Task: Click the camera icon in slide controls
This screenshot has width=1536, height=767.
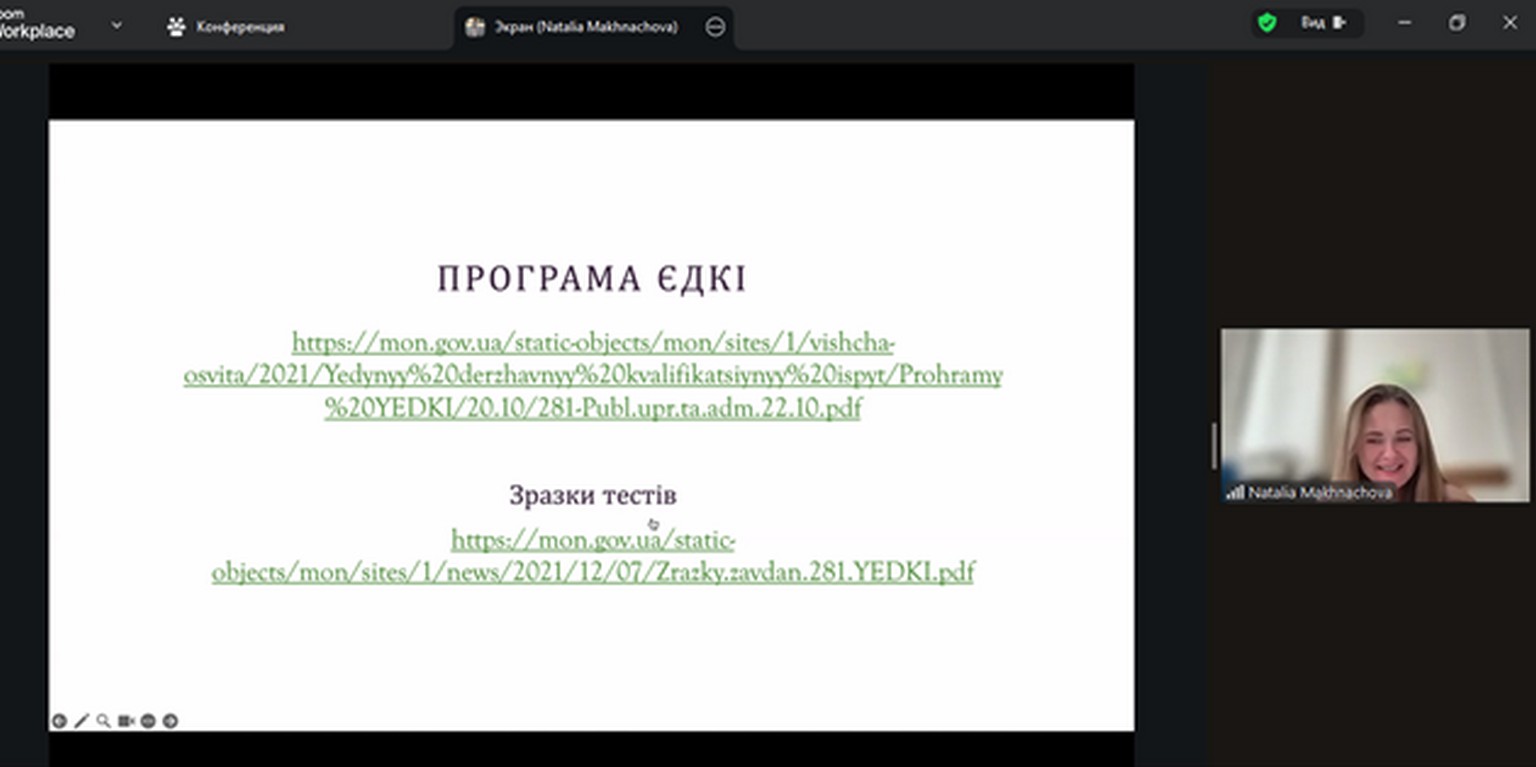Action: [x=126, y=721]
